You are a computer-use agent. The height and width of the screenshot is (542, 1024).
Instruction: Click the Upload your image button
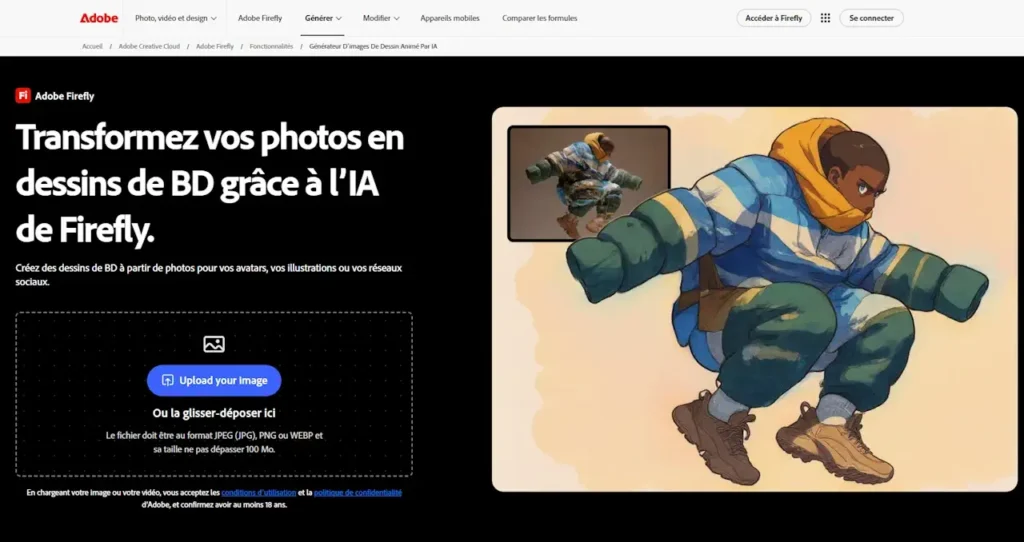click(214, 380)
